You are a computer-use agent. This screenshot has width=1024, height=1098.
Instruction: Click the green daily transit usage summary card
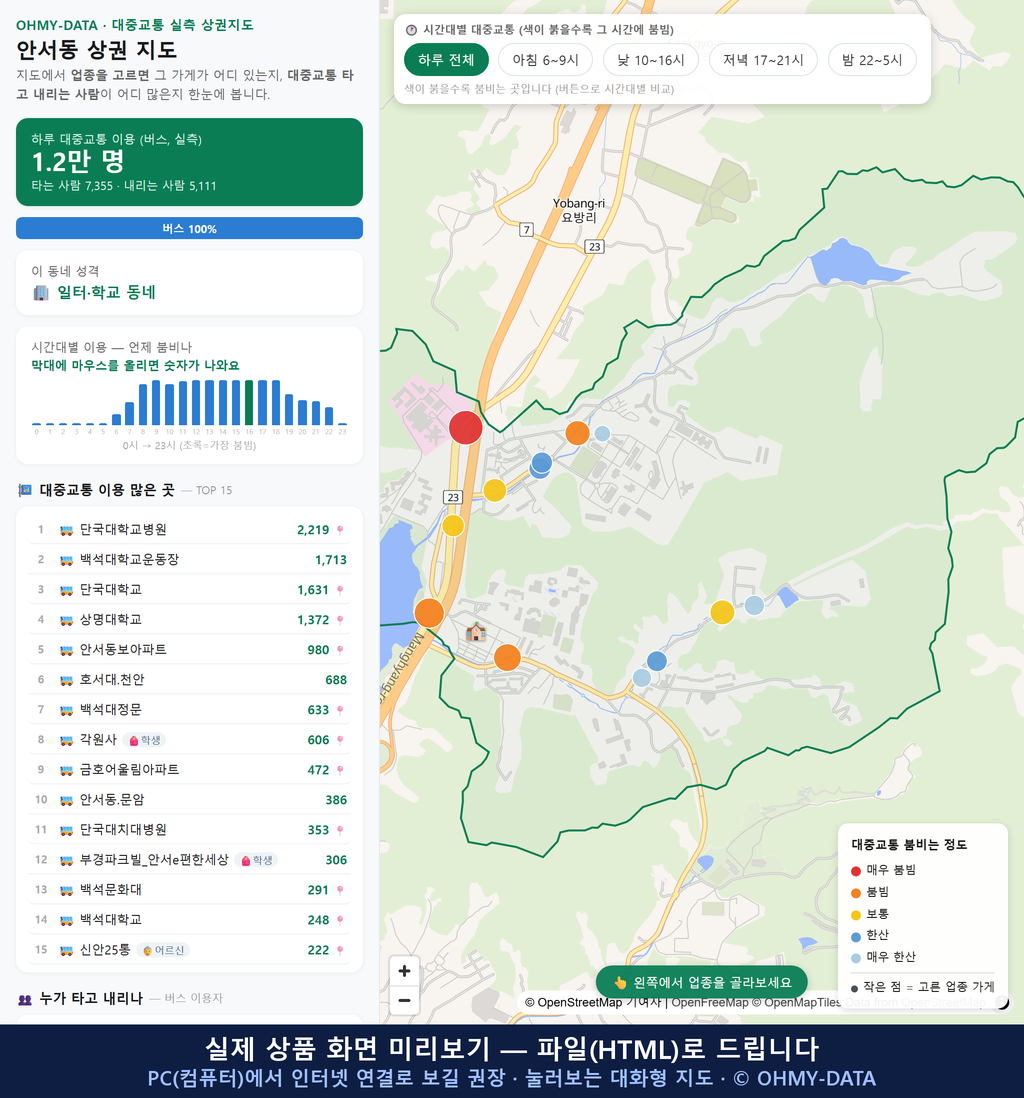[189, 162]
